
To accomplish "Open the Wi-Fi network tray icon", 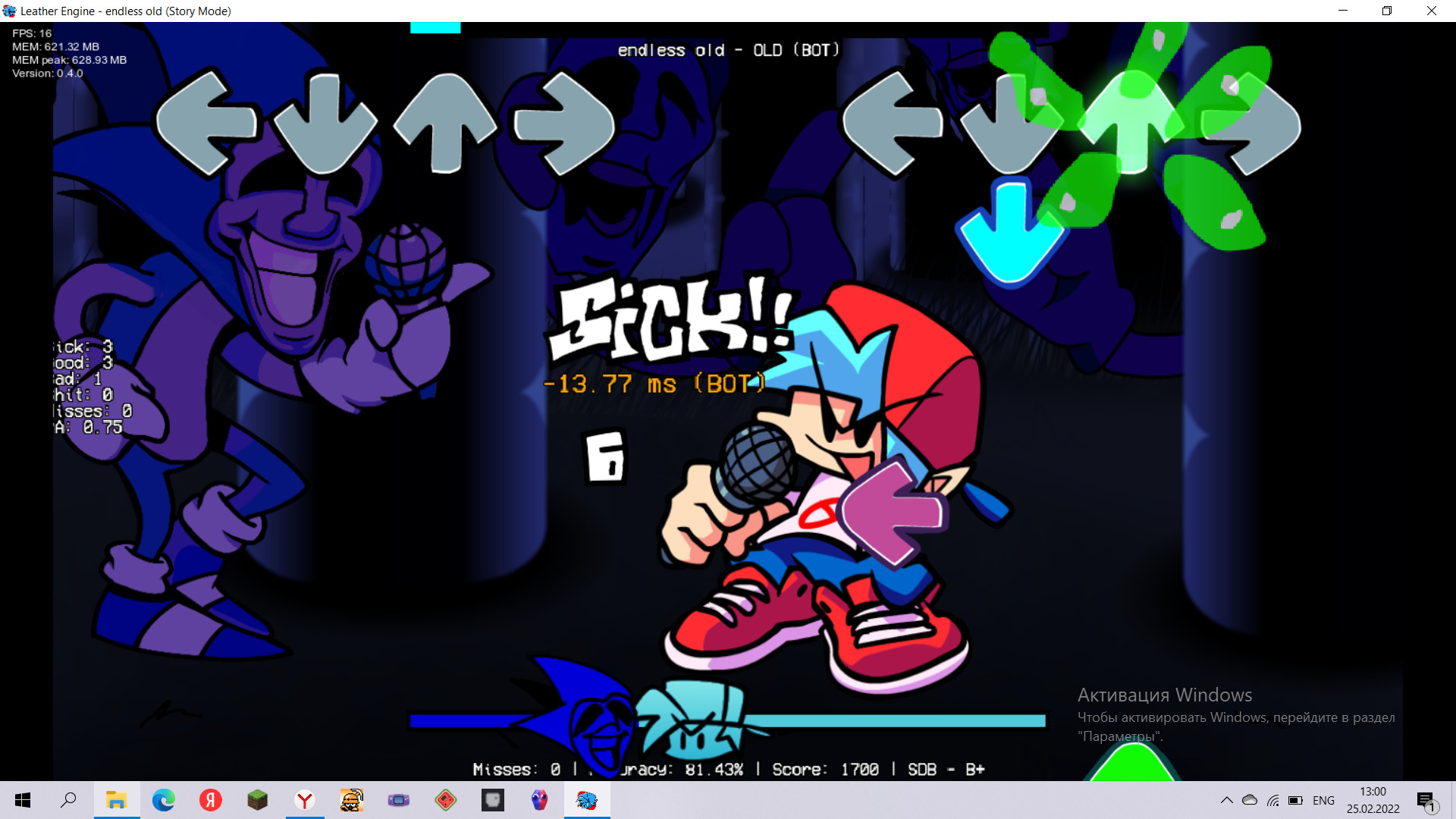I will pos(1273,800).
